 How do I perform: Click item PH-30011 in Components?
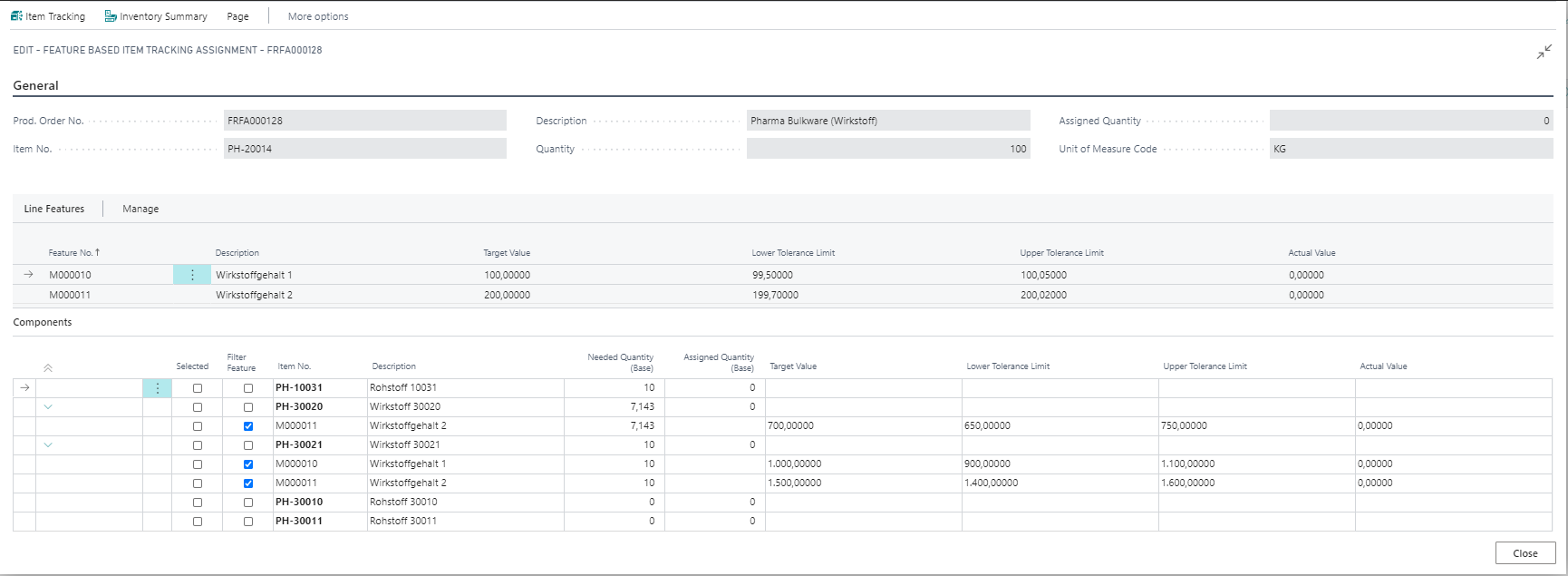pyautogui.click(x=299, y=521)
